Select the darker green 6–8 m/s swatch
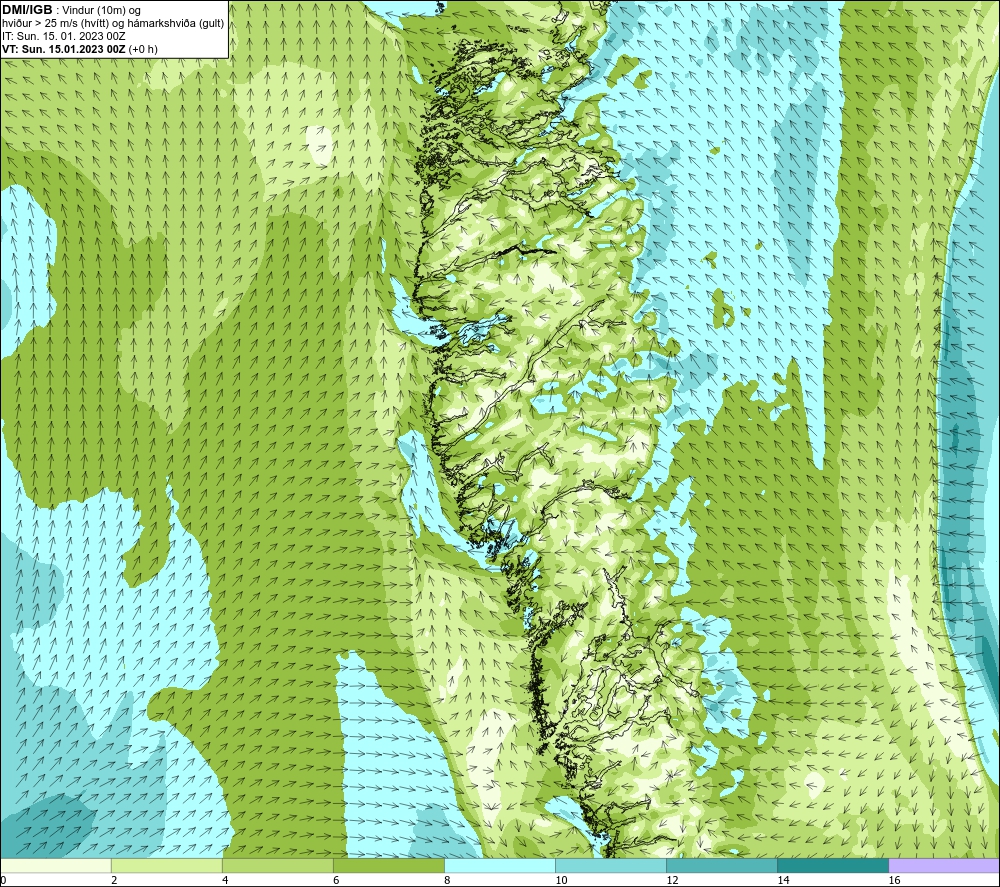Viewport: 1000px width, 887px height. 388,865
